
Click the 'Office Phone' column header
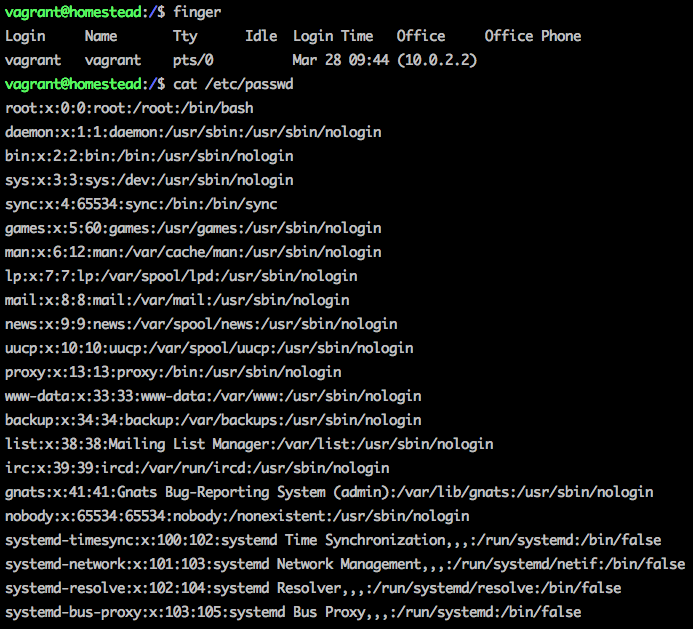532,36
